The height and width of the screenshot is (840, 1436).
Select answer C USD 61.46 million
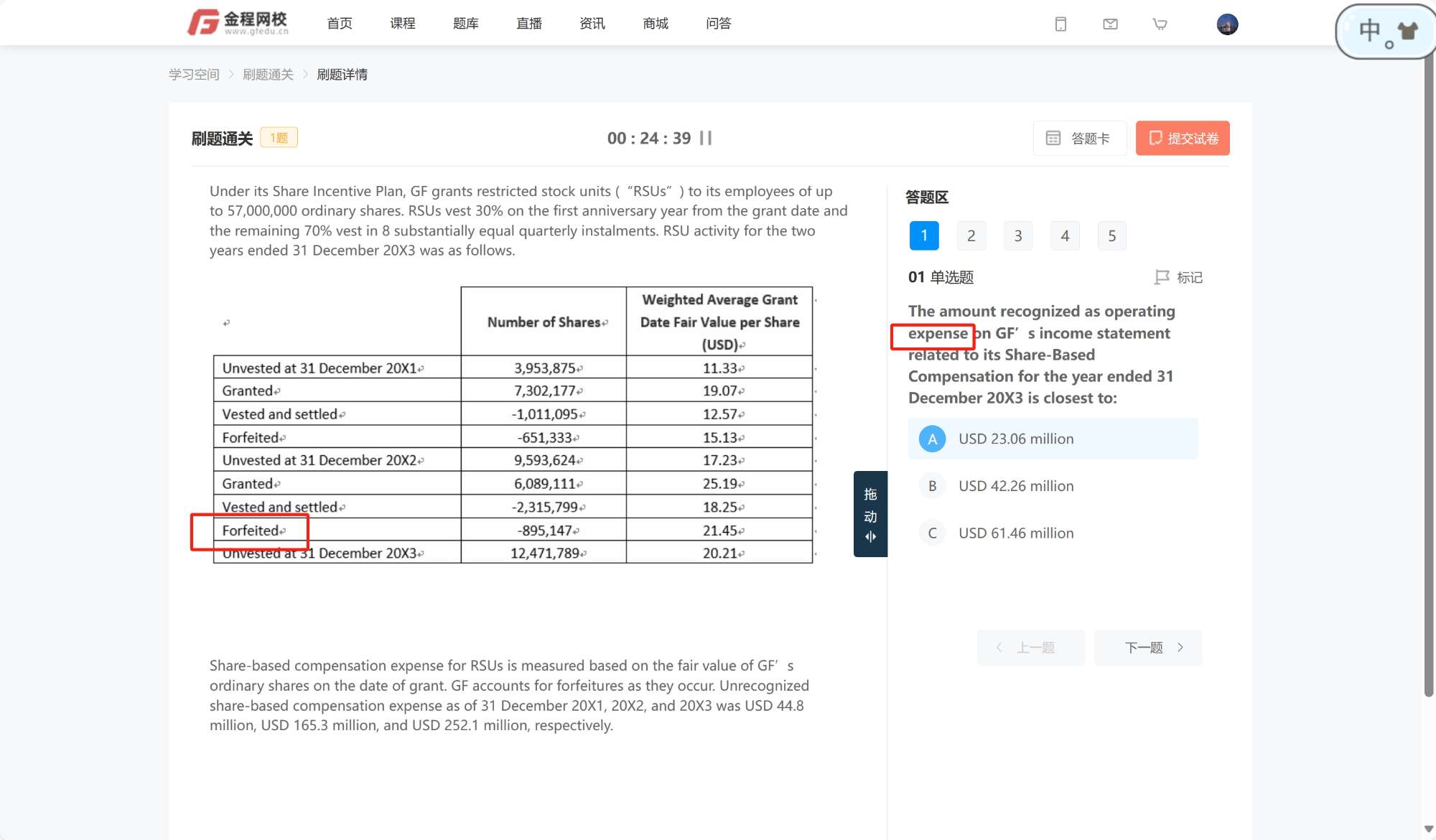tap(1016, 533)
